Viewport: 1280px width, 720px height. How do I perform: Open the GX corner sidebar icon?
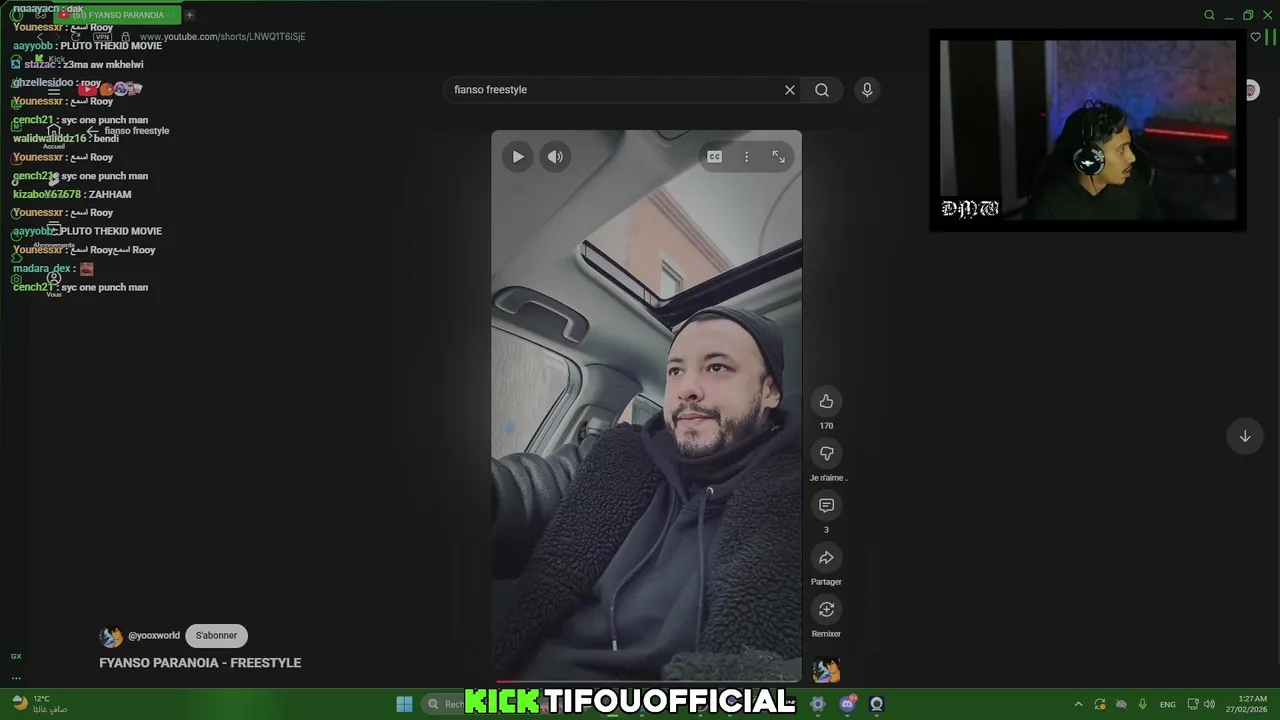[x=16, y=656]
